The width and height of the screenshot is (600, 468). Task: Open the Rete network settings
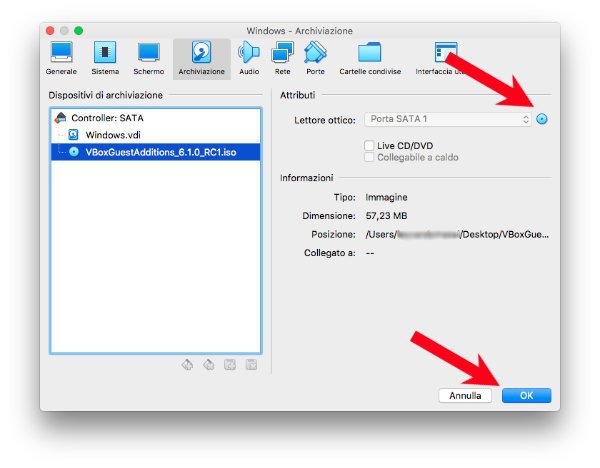click(282, 59)
